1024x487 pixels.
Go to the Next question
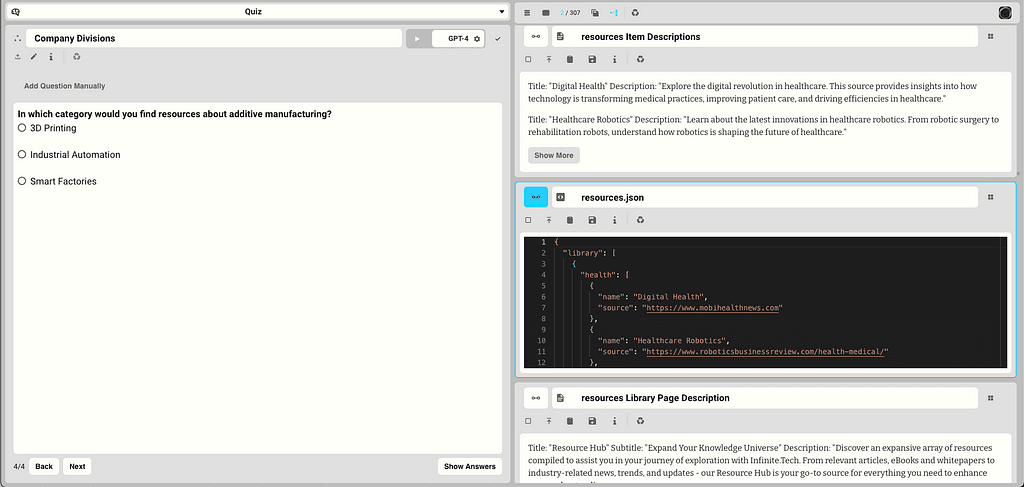[77, 466]
